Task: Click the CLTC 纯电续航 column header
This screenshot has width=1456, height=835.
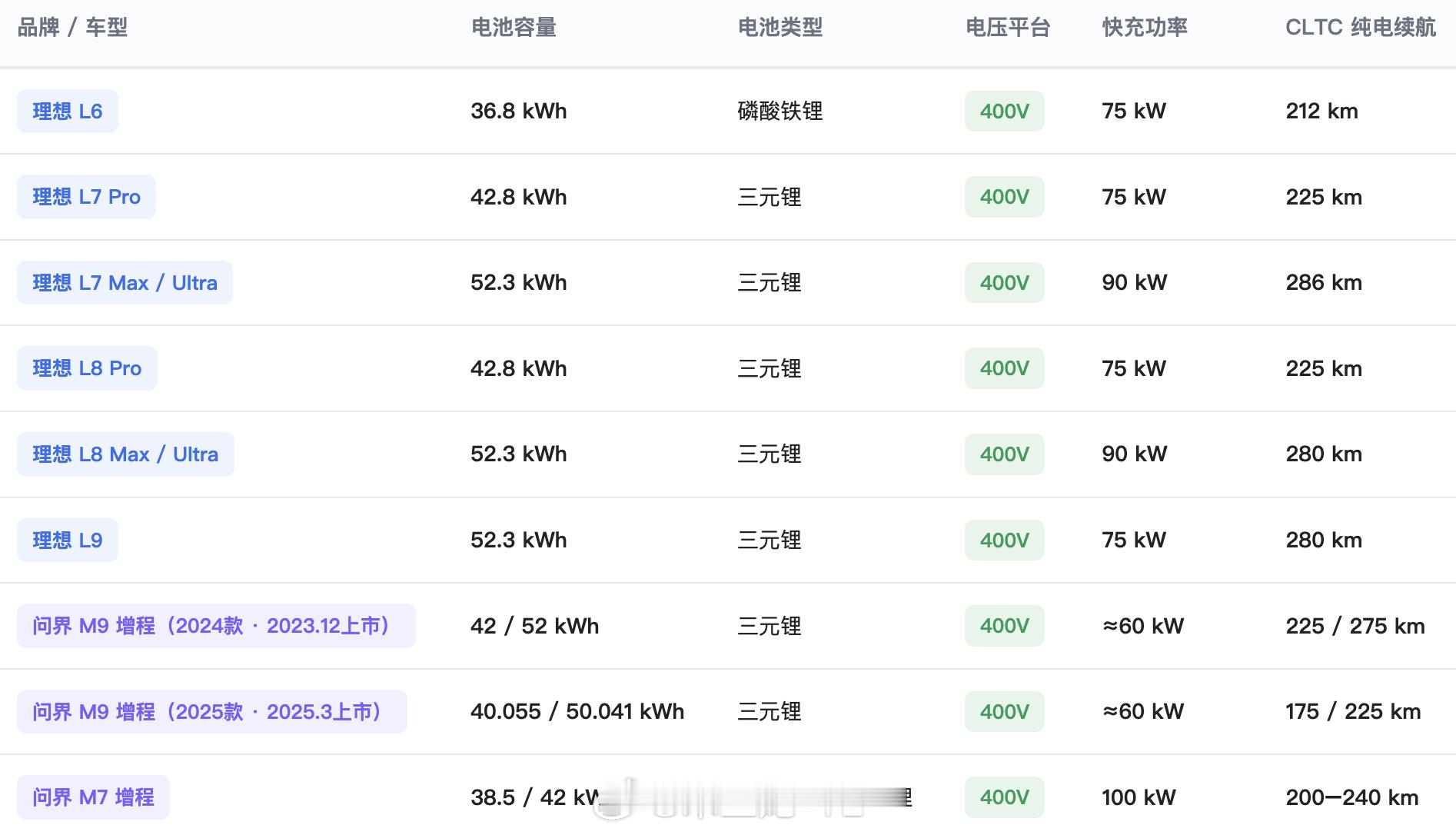Action: coord(1361,28)
